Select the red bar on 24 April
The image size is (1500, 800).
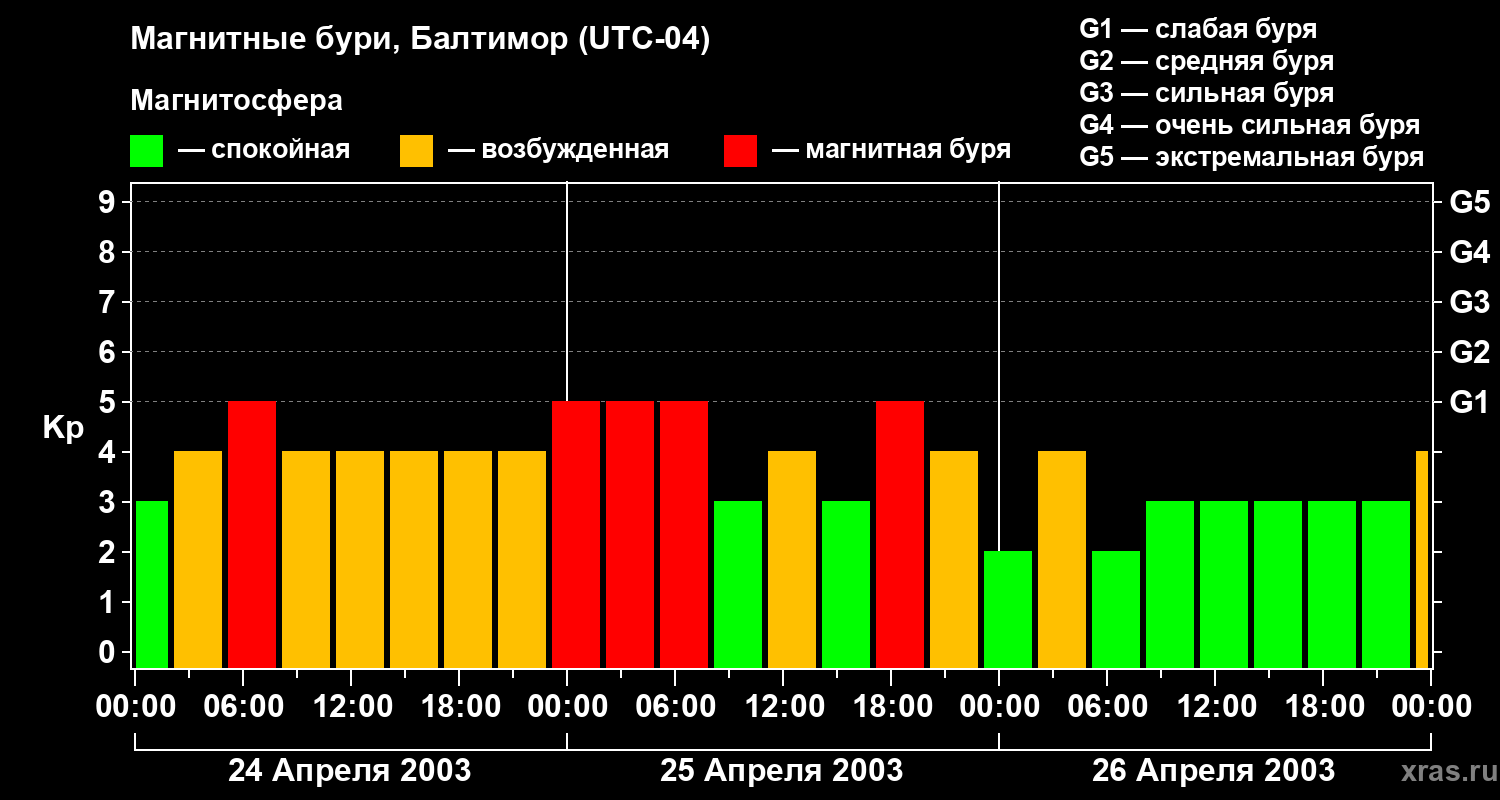252,535
